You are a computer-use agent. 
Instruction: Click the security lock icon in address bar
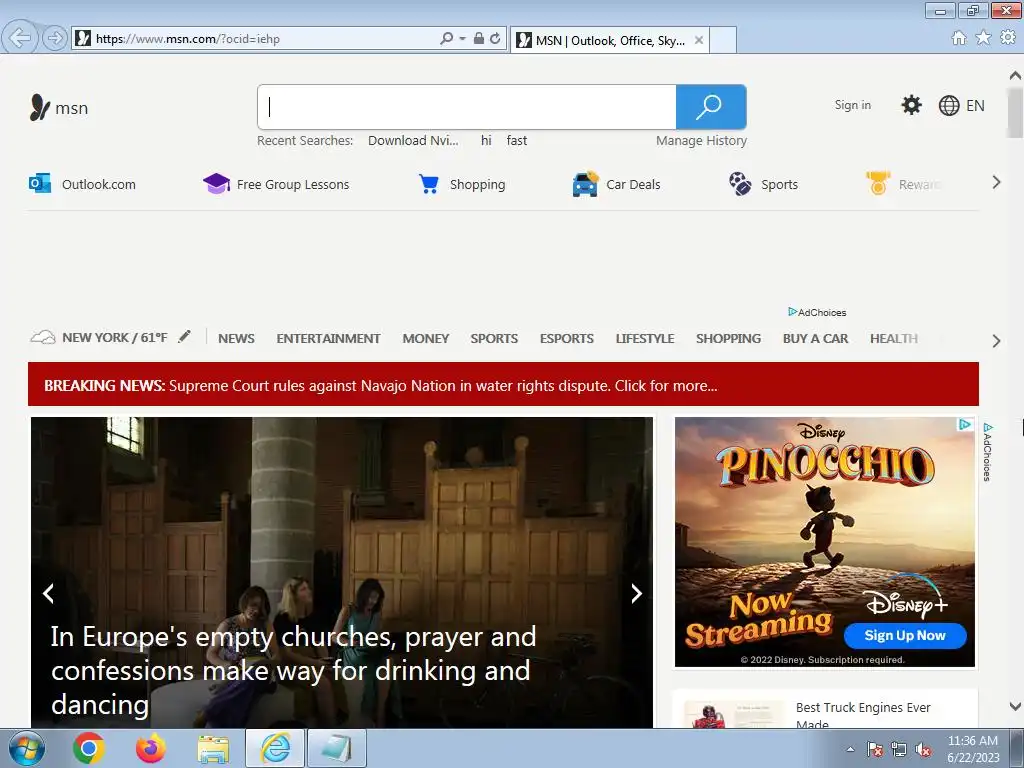point(479,39)
